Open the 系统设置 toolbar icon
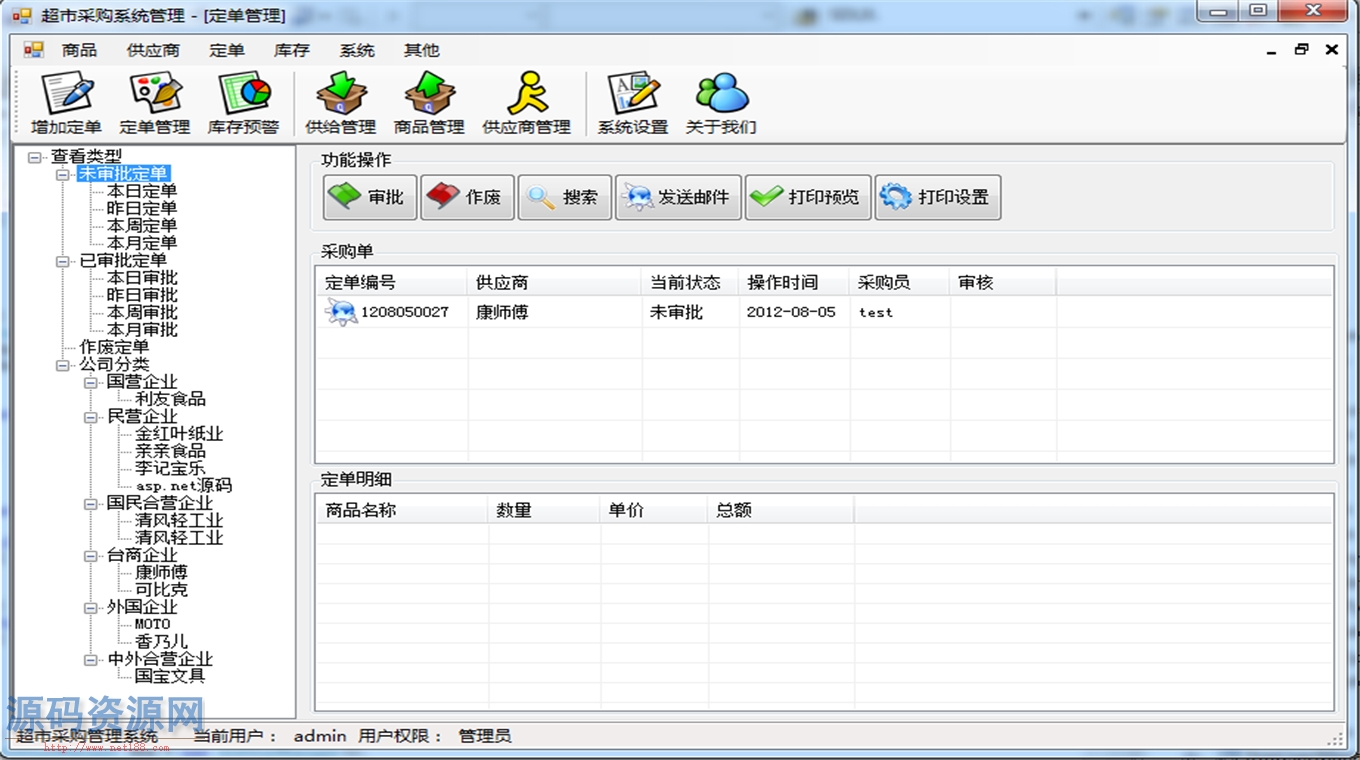This screenshot has width=1360, height=760. (633, 103)
